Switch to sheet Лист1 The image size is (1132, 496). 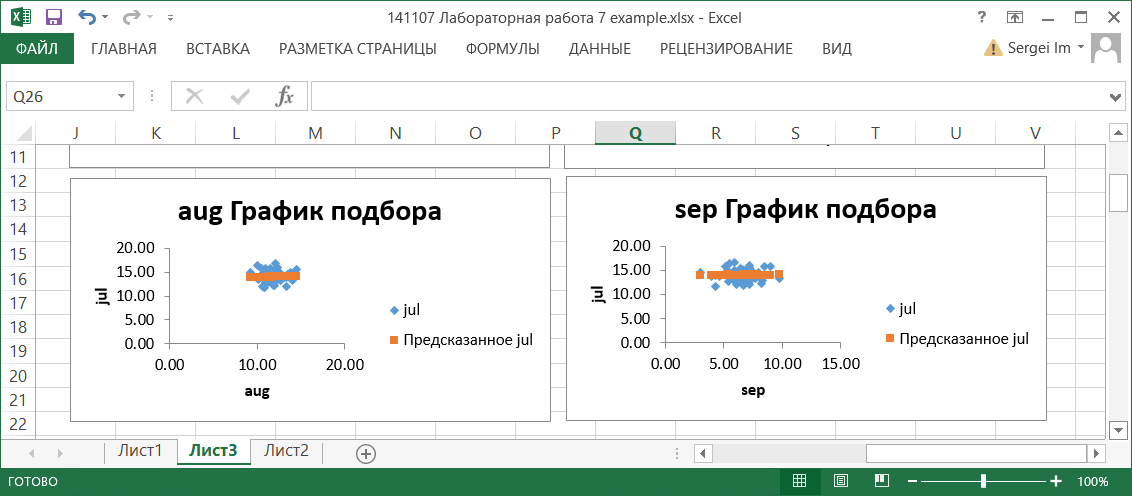coord(141,451)
